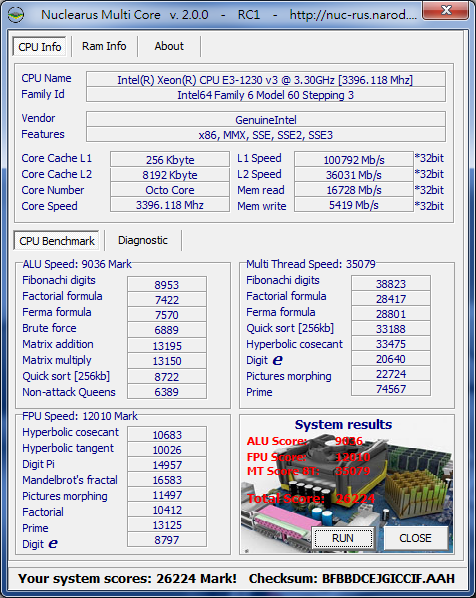Click the L1 Speed 100792 Mb/s value
This screenshot has width=476, height=598.
(354, 159)
